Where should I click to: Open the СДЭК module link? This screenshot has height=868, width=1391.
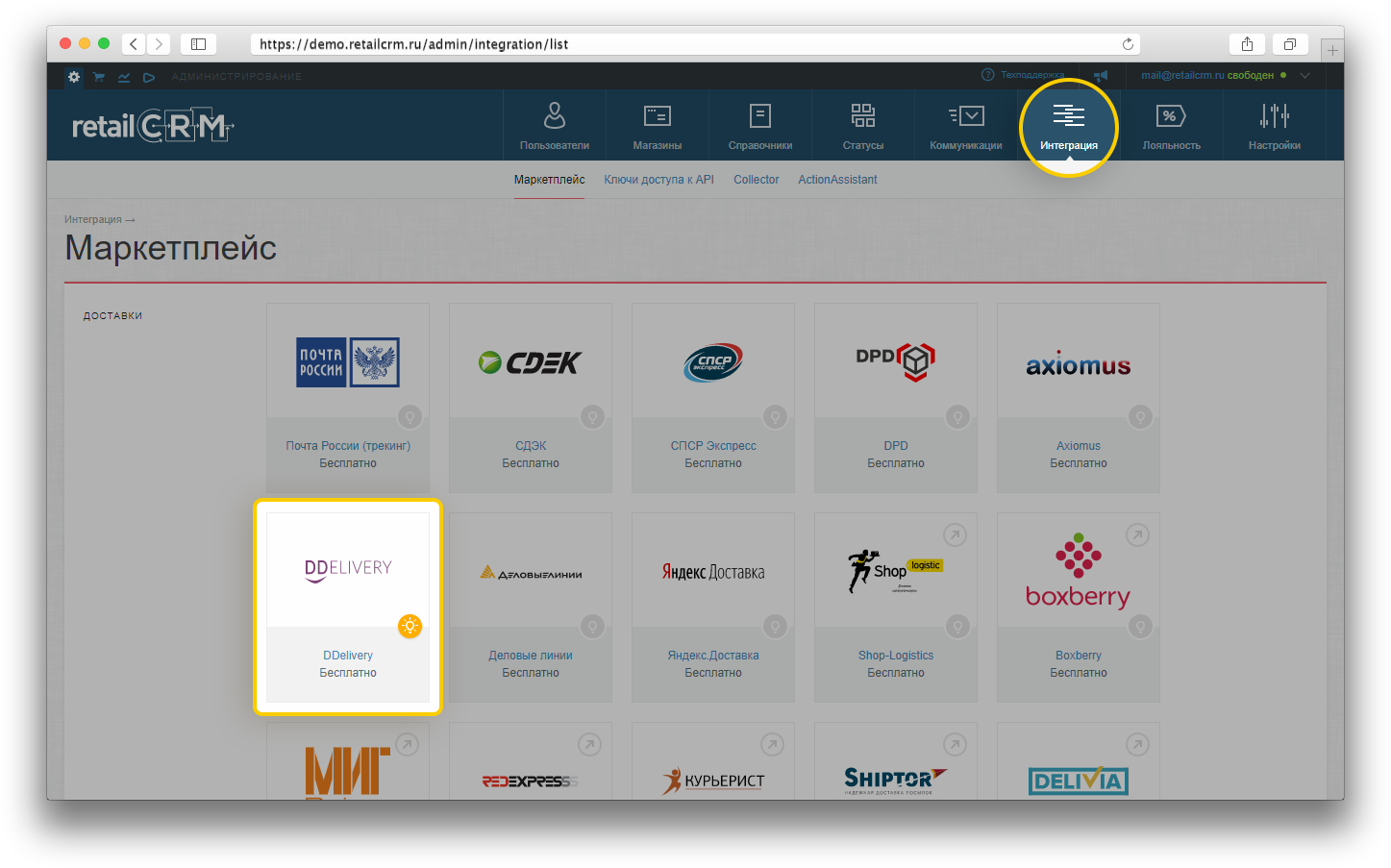[x=531, y=446]
